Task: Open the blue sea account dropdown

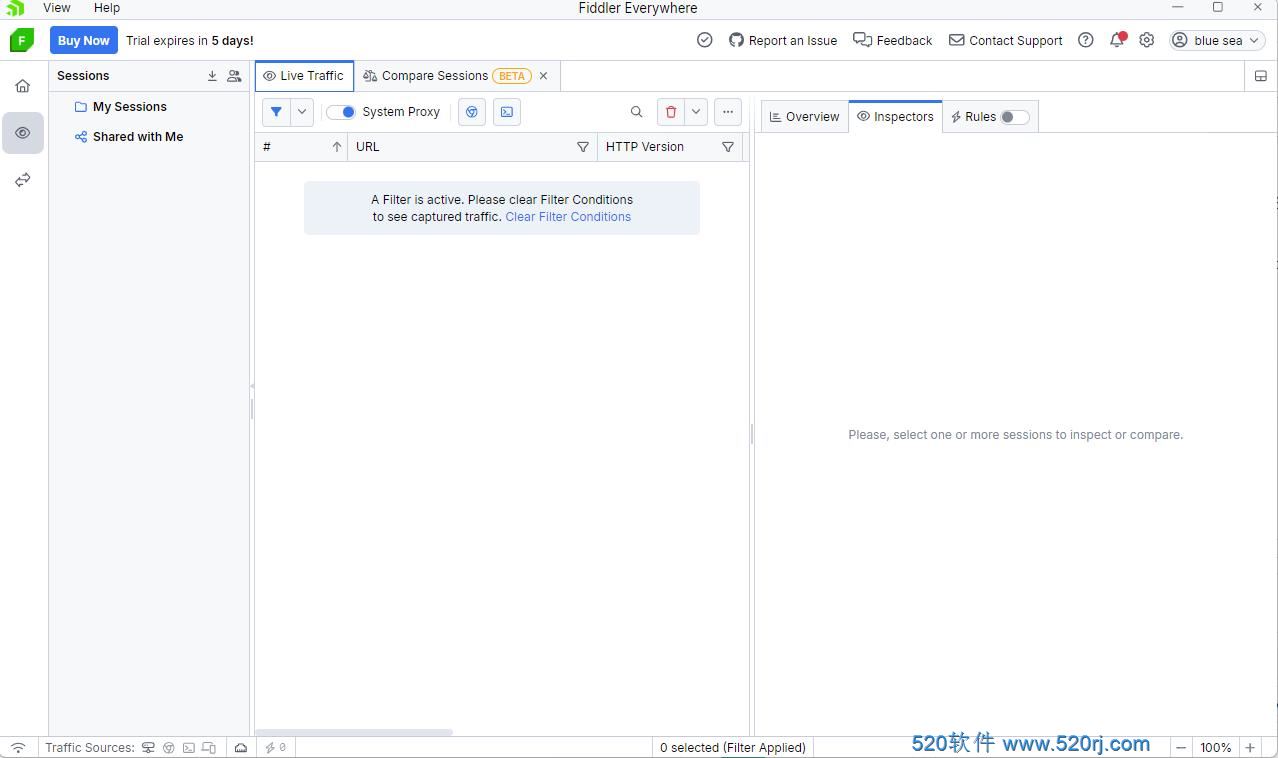Action: click(x=1218, y=40)
